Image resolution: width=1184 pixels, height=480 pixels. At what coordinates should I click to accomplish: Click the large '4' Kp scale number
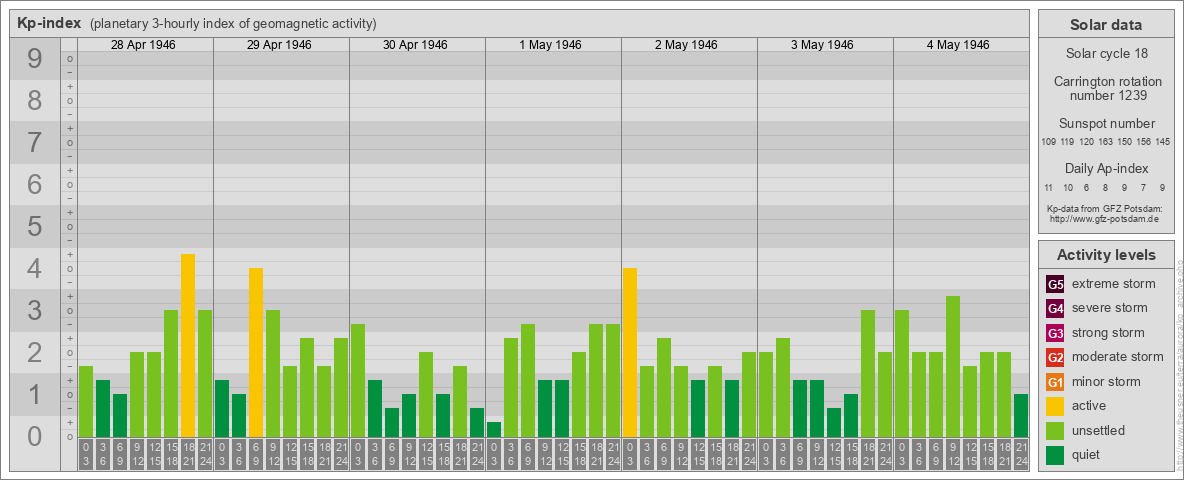click(x=34, y=269)
